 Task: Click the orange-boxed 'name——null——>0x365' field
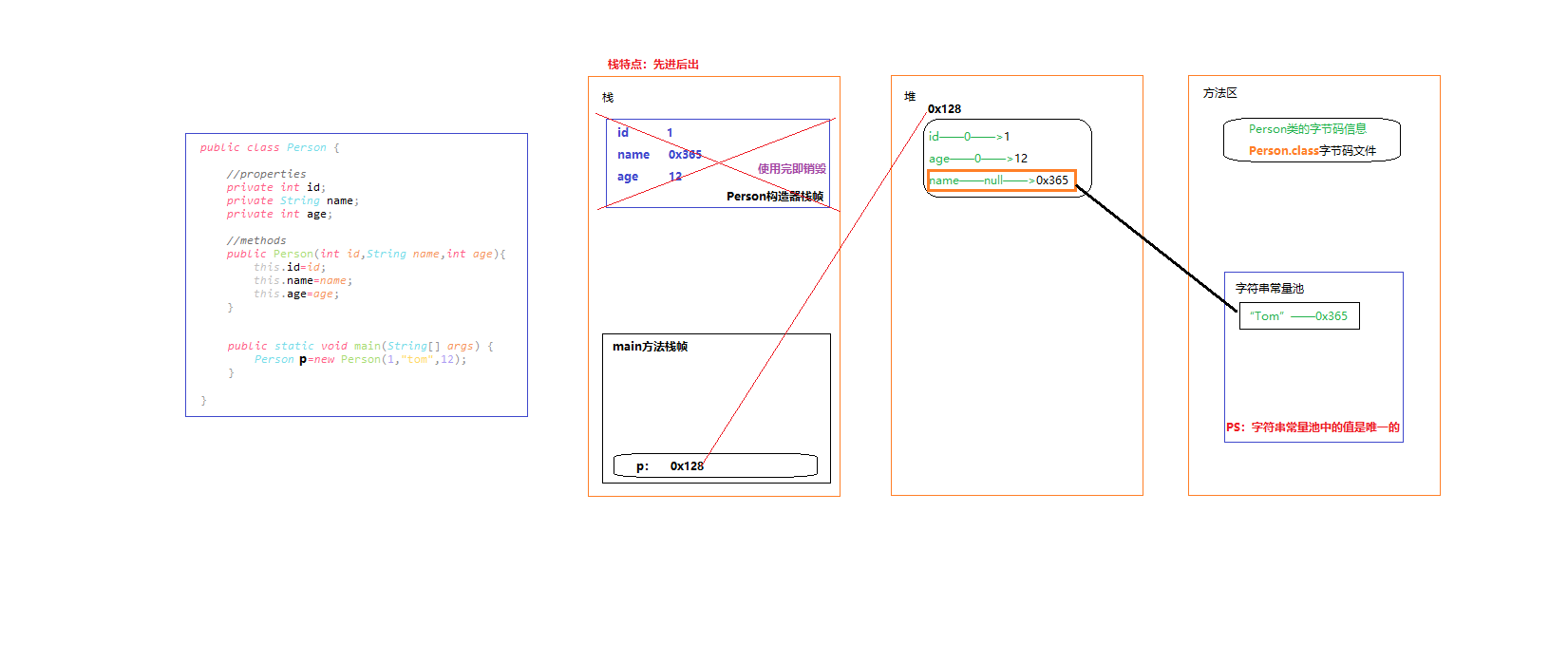(1001, 180)
